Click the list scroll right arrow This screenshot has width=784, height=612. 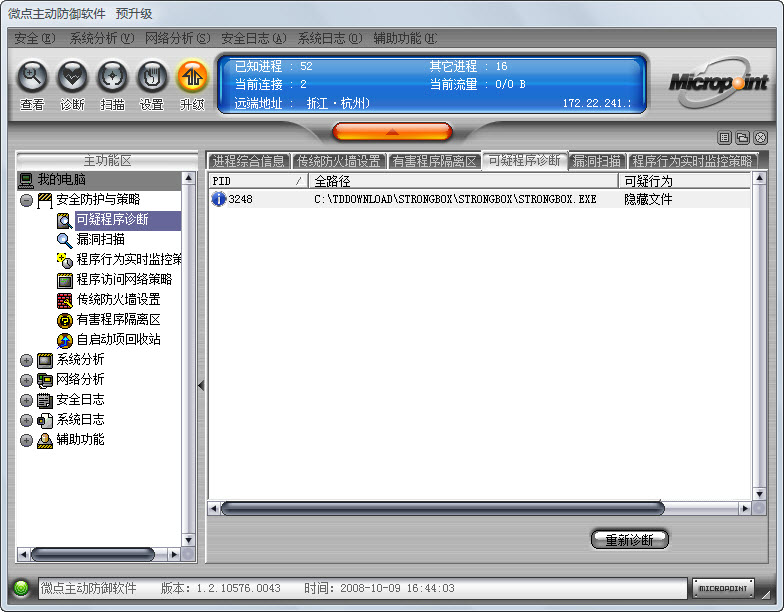pyautogui.click(x=745, y=508)
